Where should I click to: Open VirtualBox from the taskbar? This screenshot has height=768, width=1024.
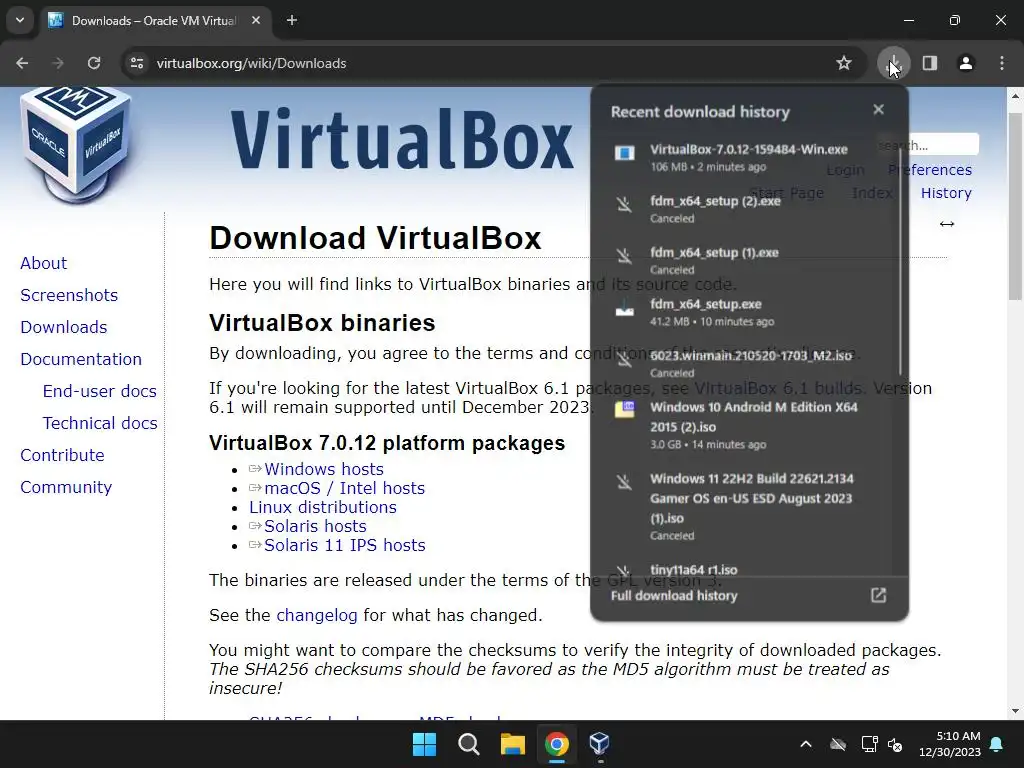pos(600,744)
